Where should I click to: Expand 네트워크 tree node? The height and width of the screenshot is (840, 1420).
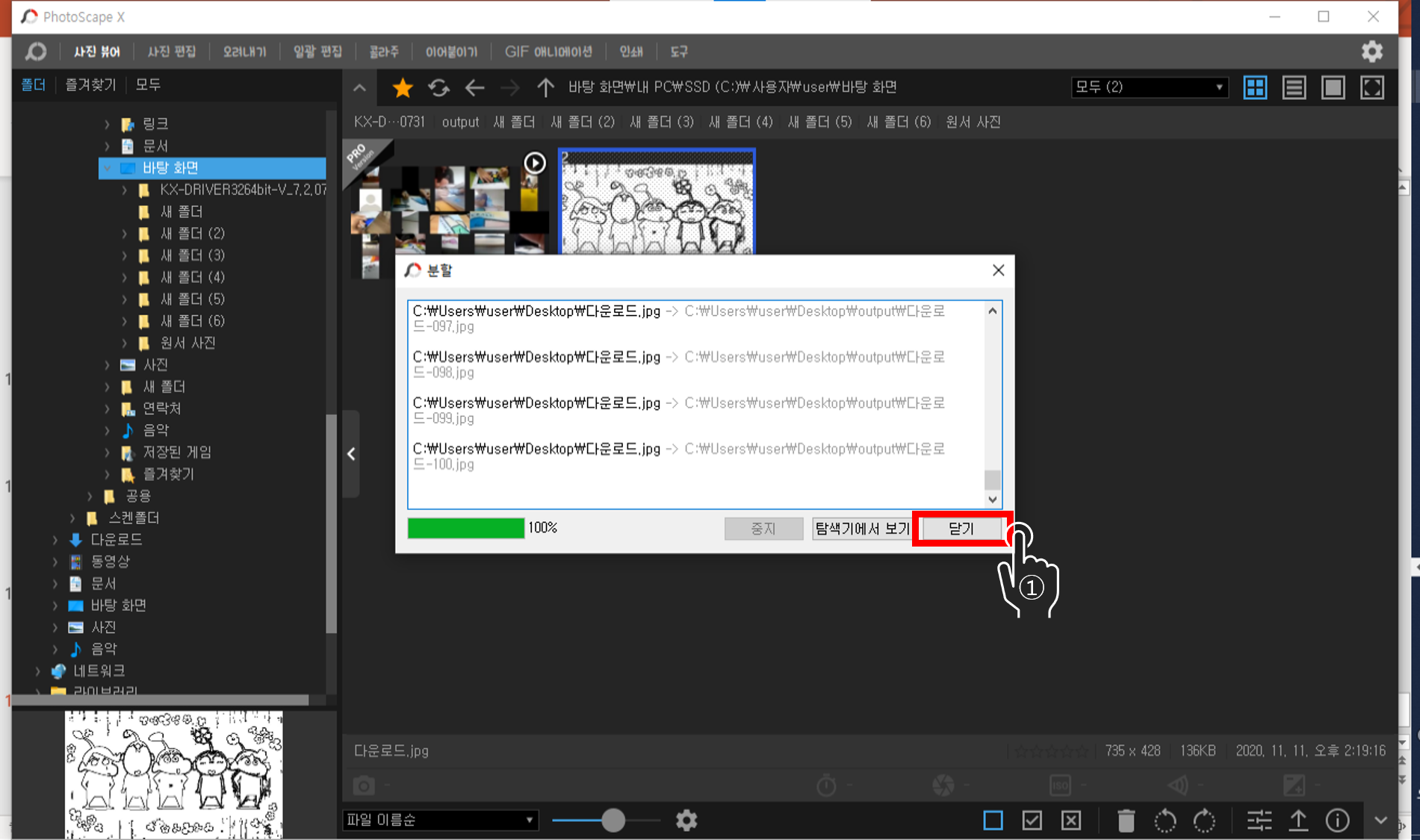37,671
